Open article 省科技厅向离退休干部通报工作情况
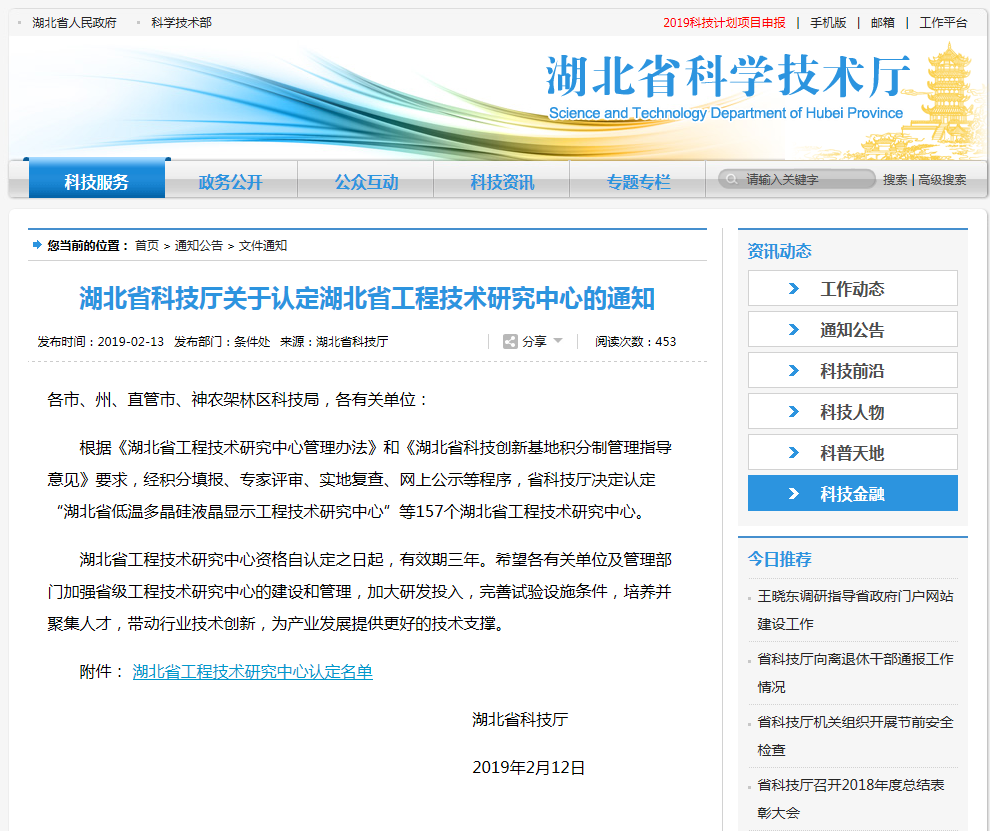 pyautogui.click(x=856, y=673)
